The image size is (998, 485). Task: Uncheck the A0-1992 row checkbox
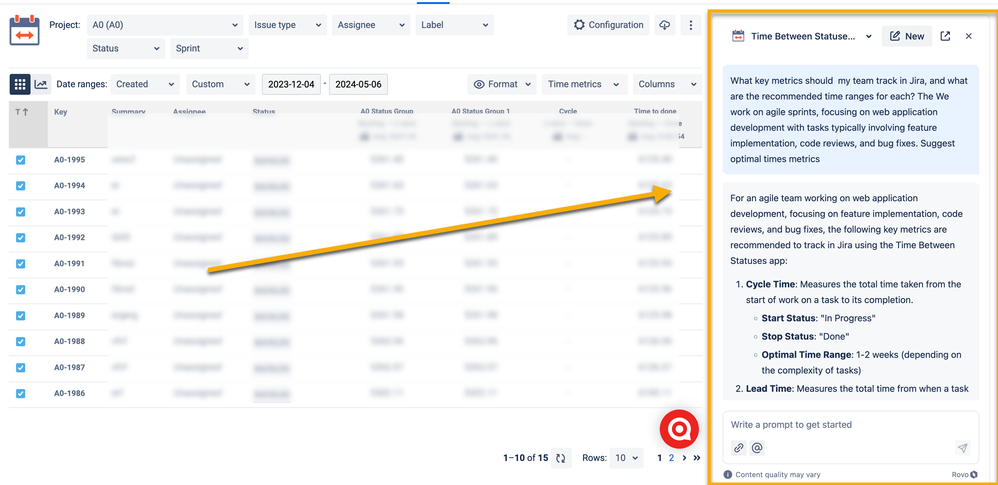coord(20,237)
